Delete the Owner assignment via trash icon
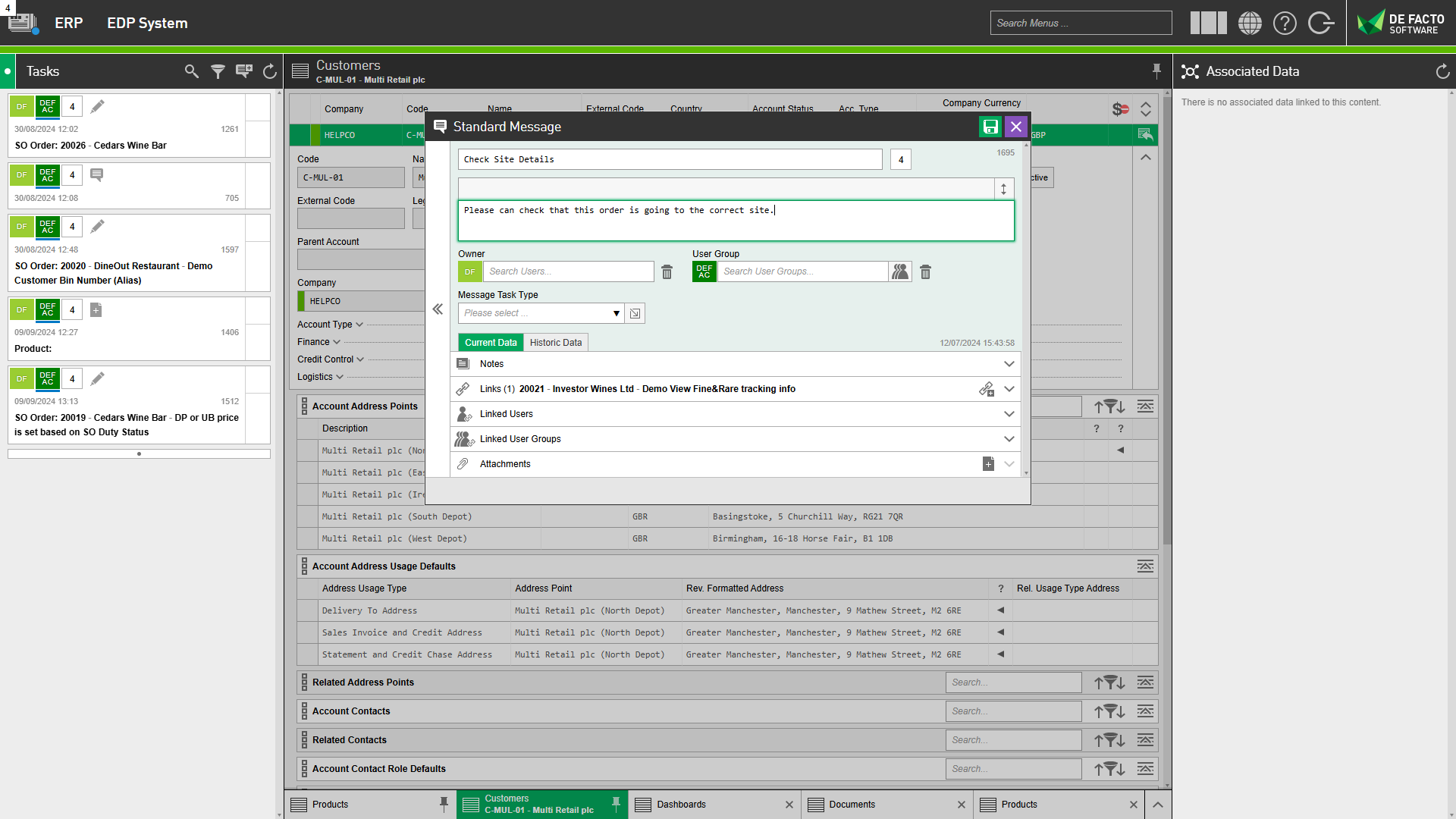This screenshot has width=1456, height=819. tap(667, 271)
